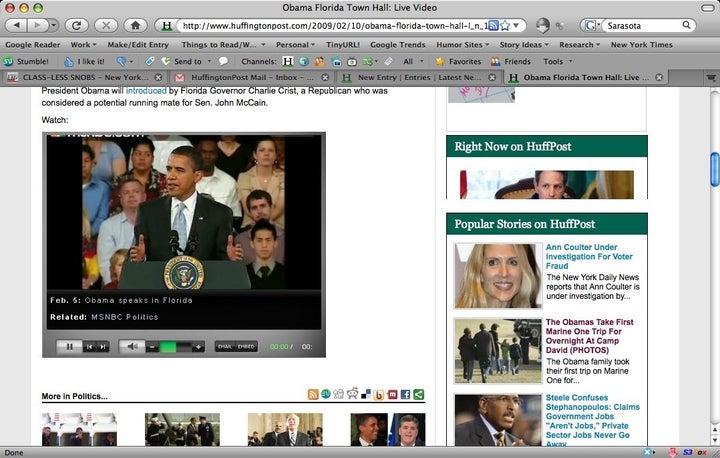720x458 pixels.
Task: Click the thumbs-up I like it! icon
Action: coord(68,61)
